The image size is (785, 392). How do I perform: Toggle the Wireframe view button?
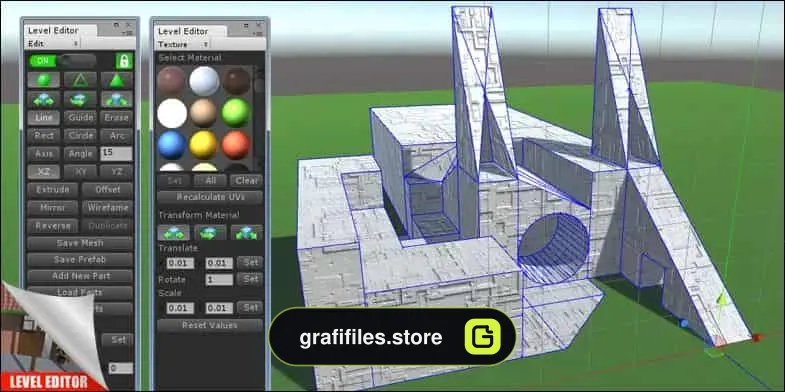tap(108, 207)
